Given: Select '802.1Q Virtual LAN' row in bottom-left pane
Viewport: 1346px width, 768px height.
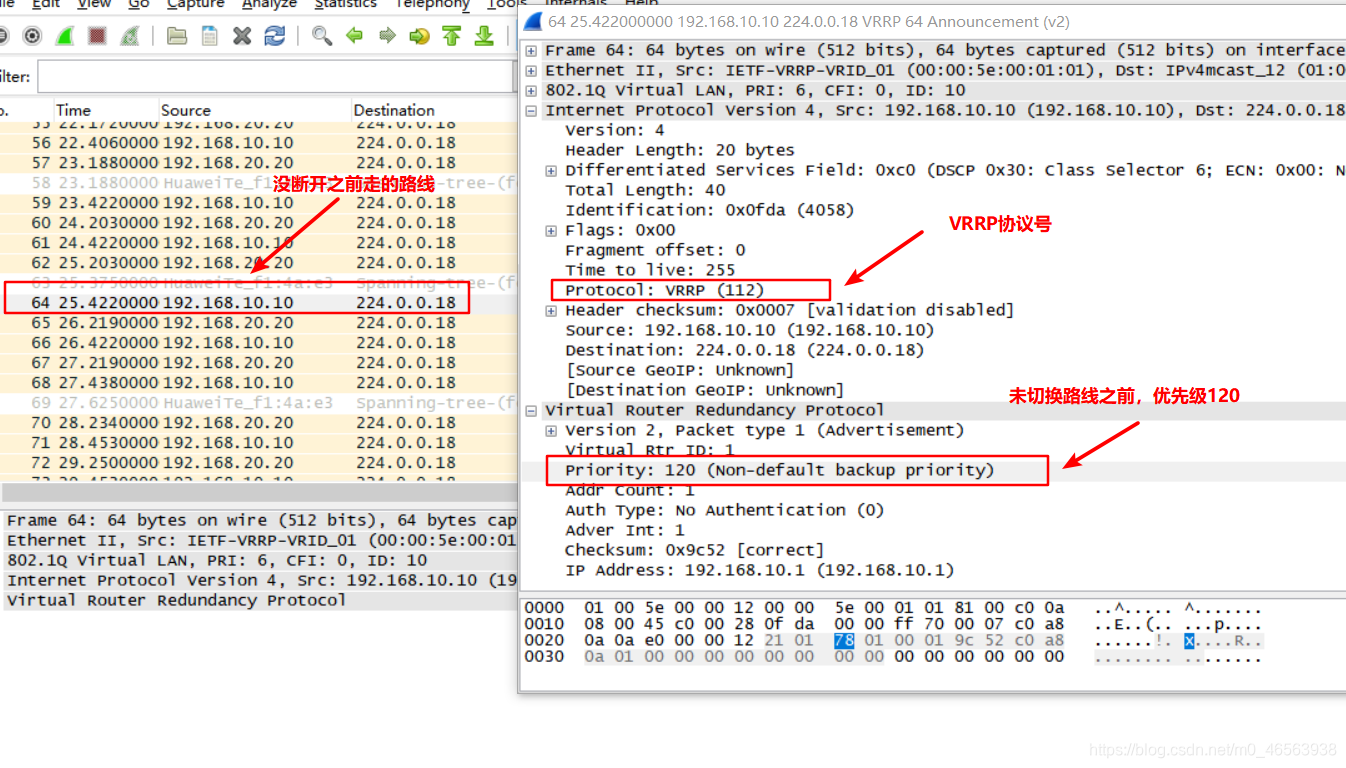Looking at the screenshot, I should [x=217, y=560].
